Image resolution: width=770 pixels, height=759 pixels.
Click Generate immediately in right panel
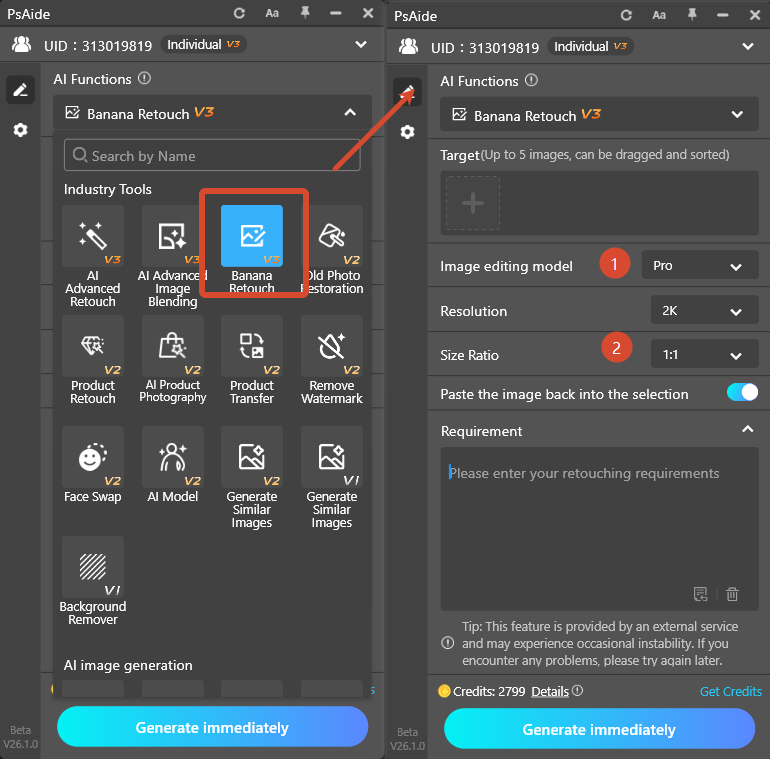pyautogui.click(x=600, y=729)
